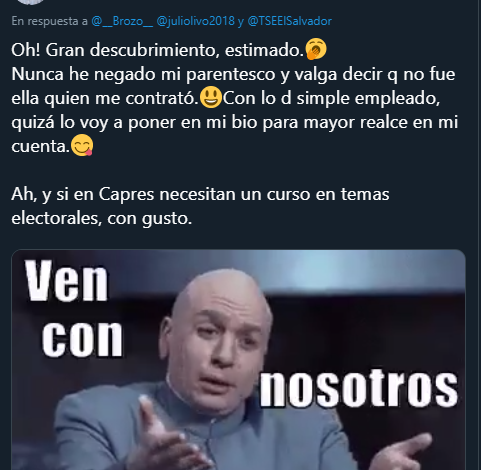This screenshot has width=481, height=470.
Task: Click the 'Ven' caption text on the GIF
Action: point(67,281)
